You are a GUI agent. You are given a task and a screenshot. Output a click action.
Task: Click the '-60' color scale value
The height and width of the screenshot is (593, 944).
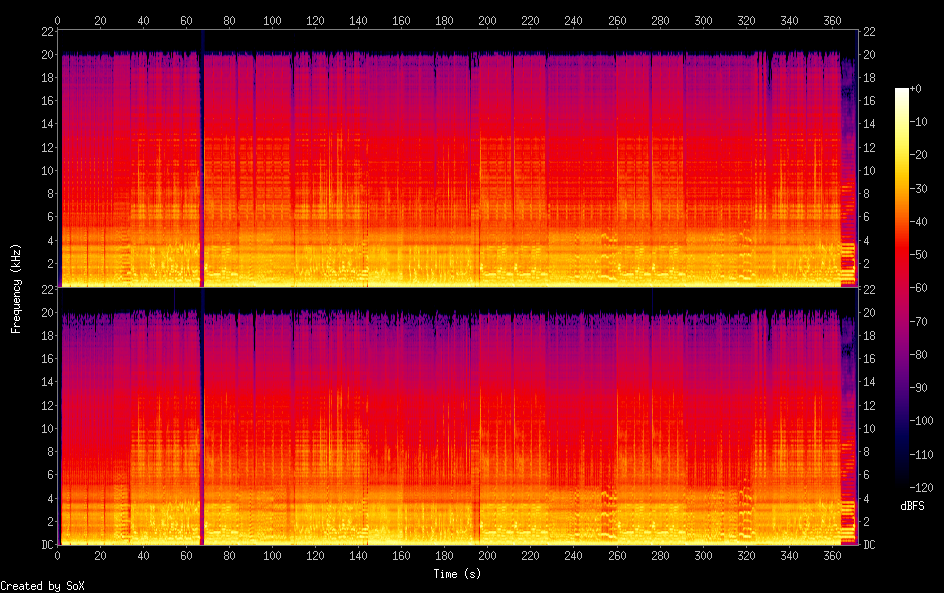point(918,288)
